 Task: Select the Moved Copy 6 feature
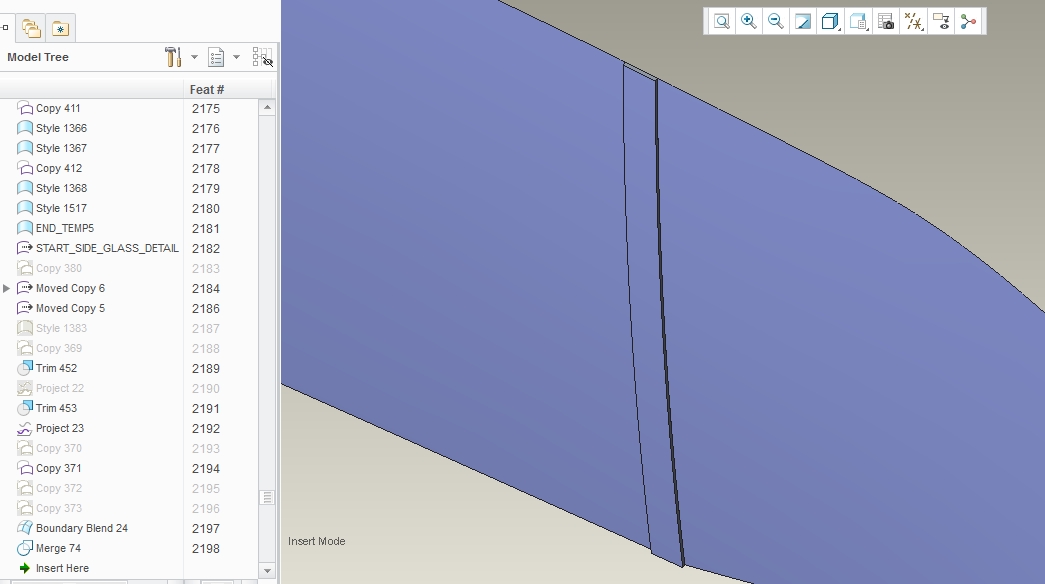(70, 288)
